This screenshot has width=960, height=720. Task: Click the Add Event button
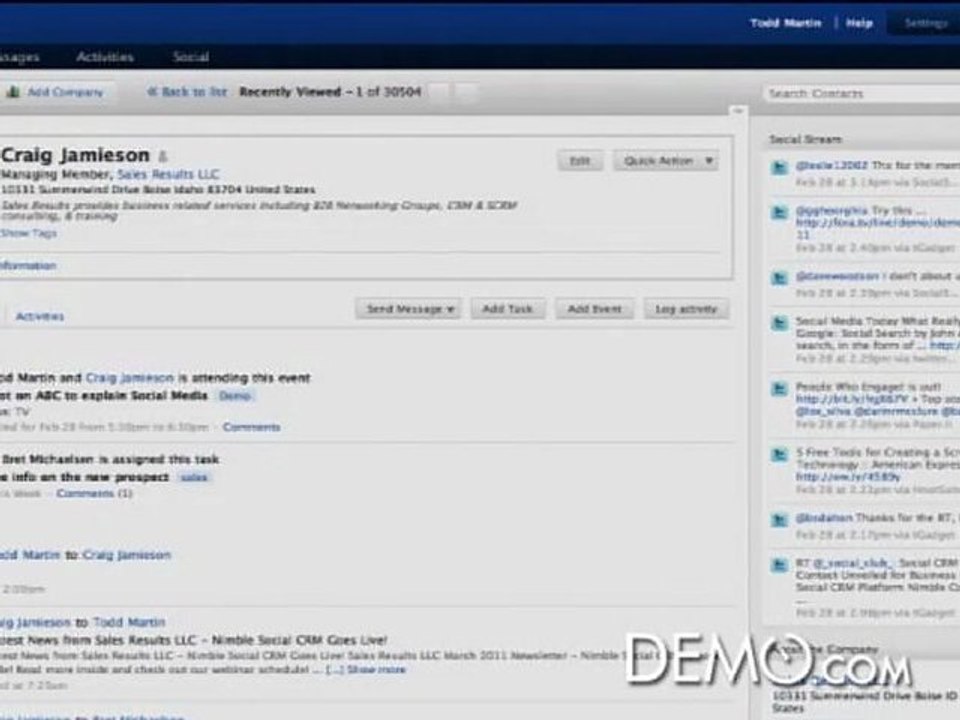pos(594,309)
